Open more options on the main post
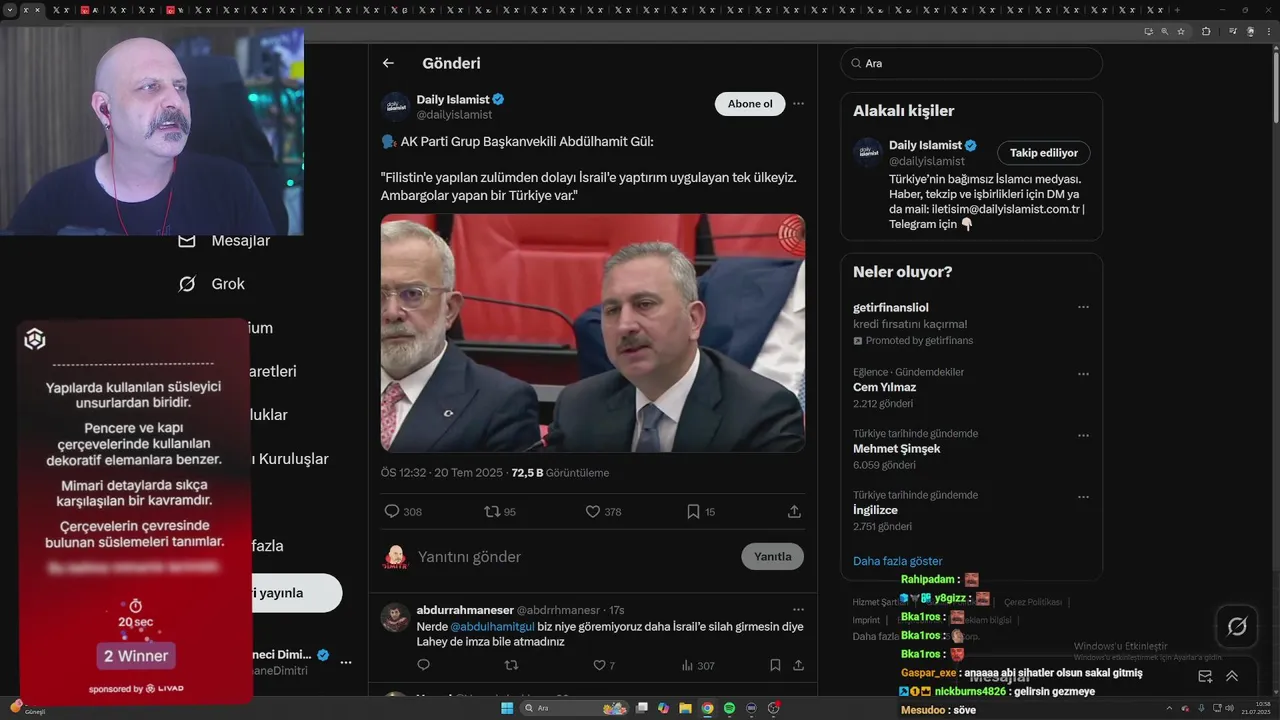1280x720 pixels. pos(798,103)
